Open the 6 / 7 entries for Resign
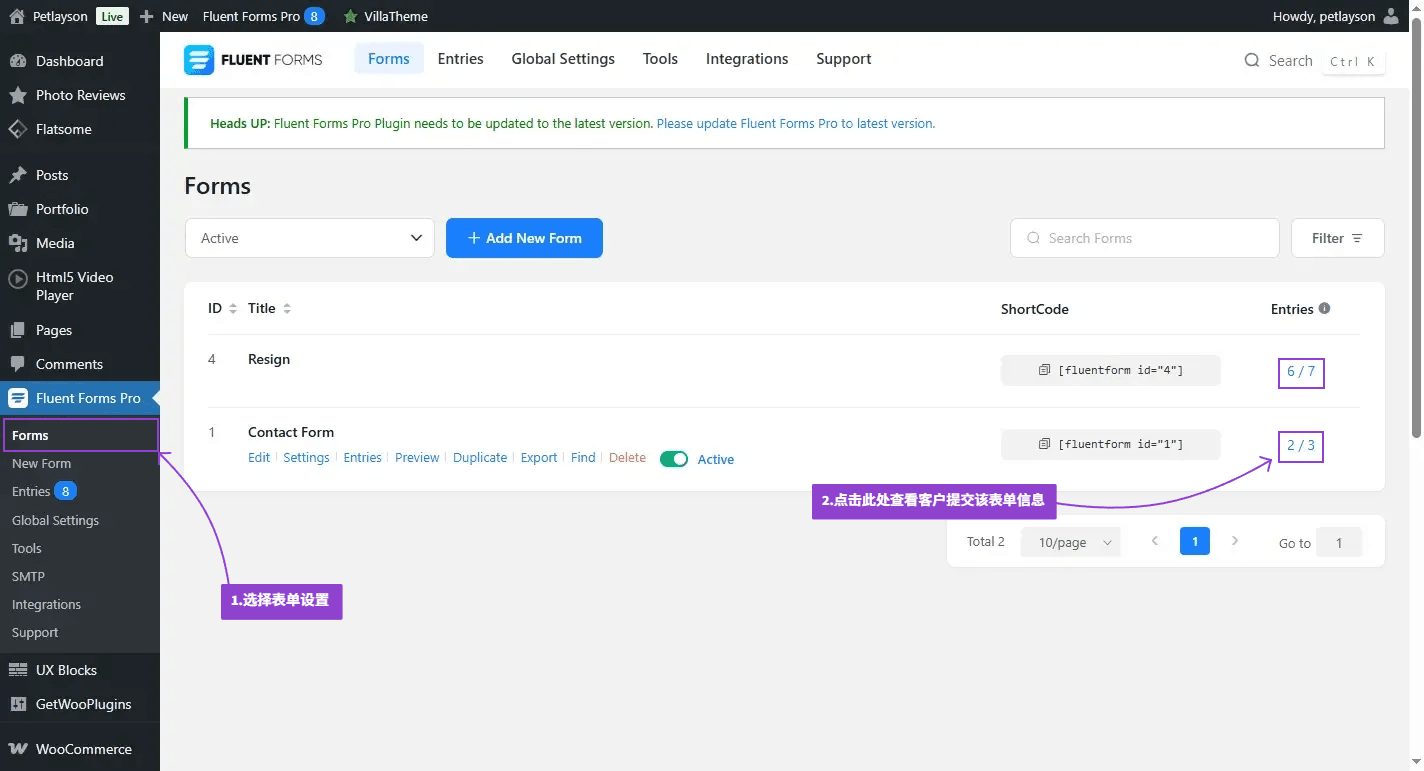Image resolution: width=1424 pixels, height=771 pixels. pos(1300,372)
